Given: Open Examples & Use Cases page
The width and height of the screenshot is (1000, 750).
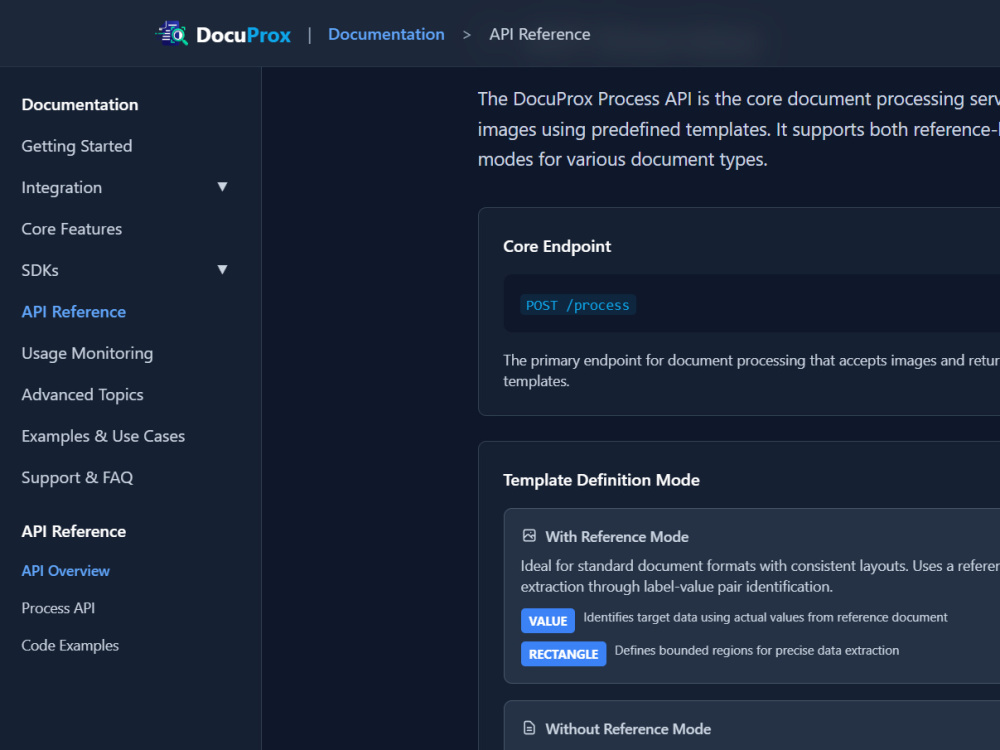Looking at the screenshot, I should click(103, 436).
